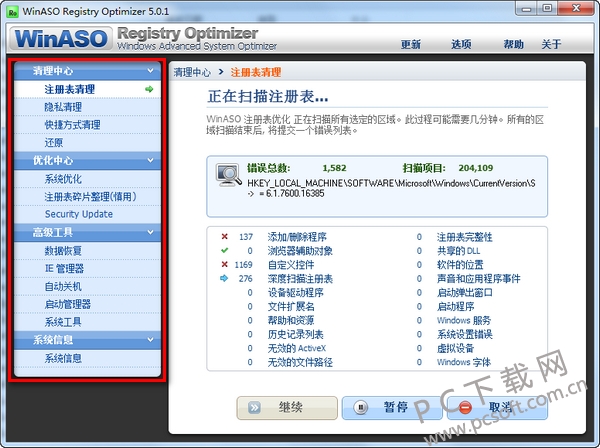Click the 历史记录列表 scan category
600x448 pixels.
pyautogui.click(x=295, y=334)
